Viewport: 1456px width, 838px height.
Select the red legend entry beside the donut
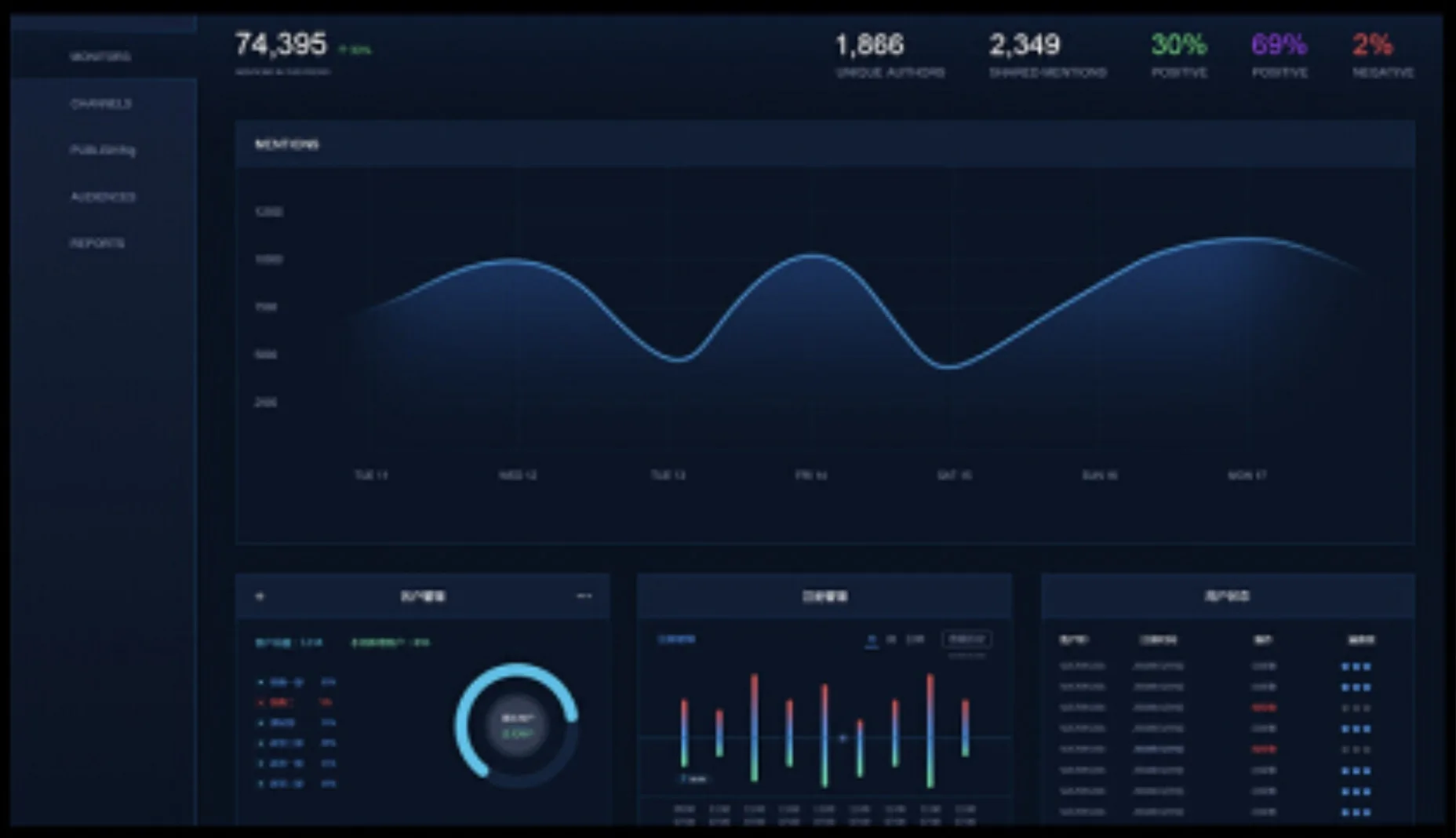297,702
